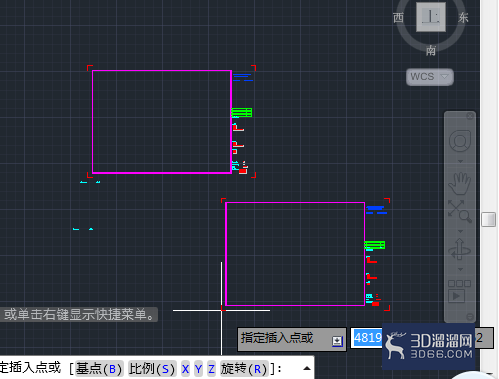Click green hatch object beside lower rectangle
The image size is (499, 379).
tap(375, 245)
